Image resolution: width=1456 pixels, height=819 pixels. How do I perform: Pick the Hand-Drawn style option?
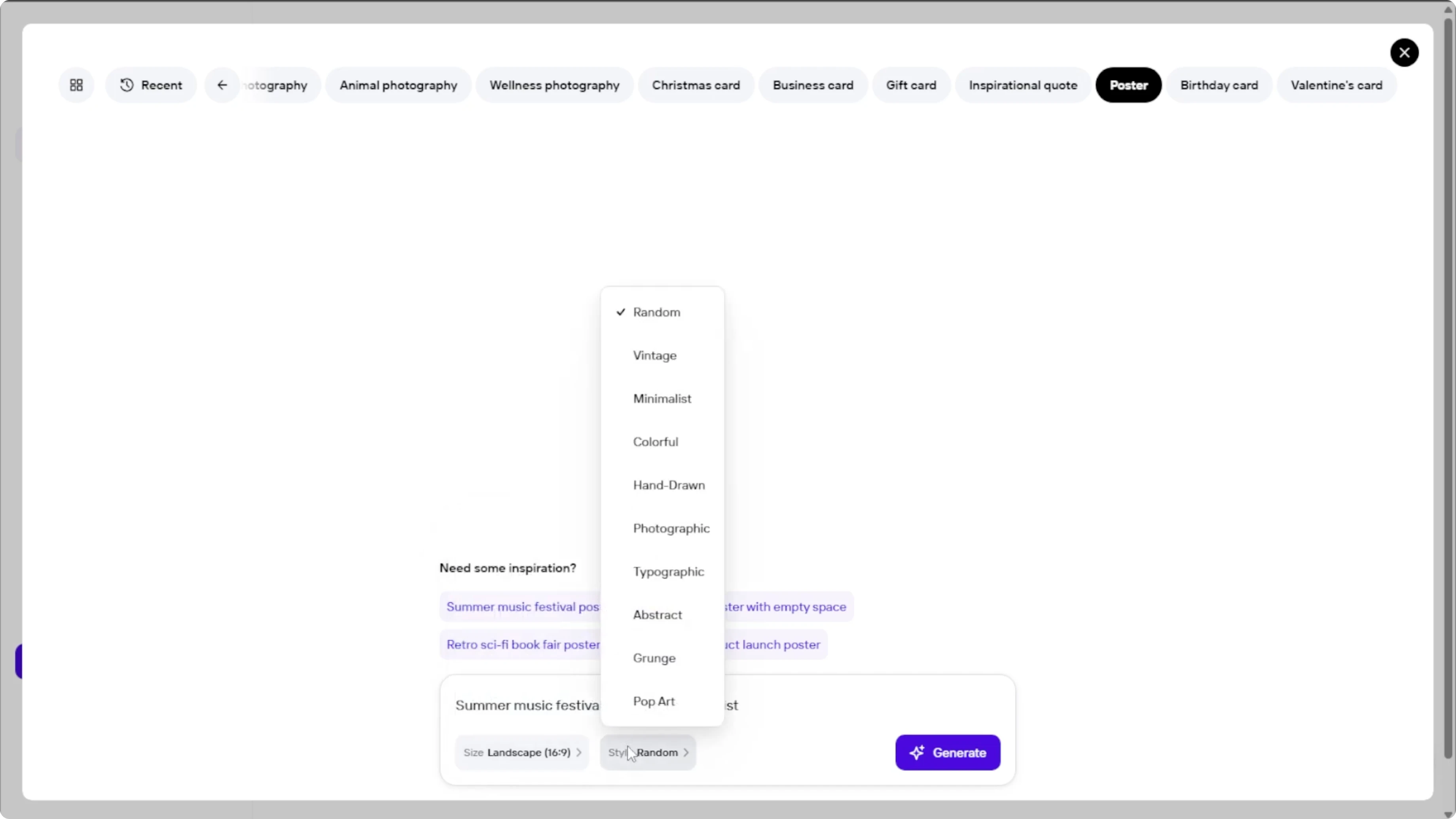pos(662,485)
